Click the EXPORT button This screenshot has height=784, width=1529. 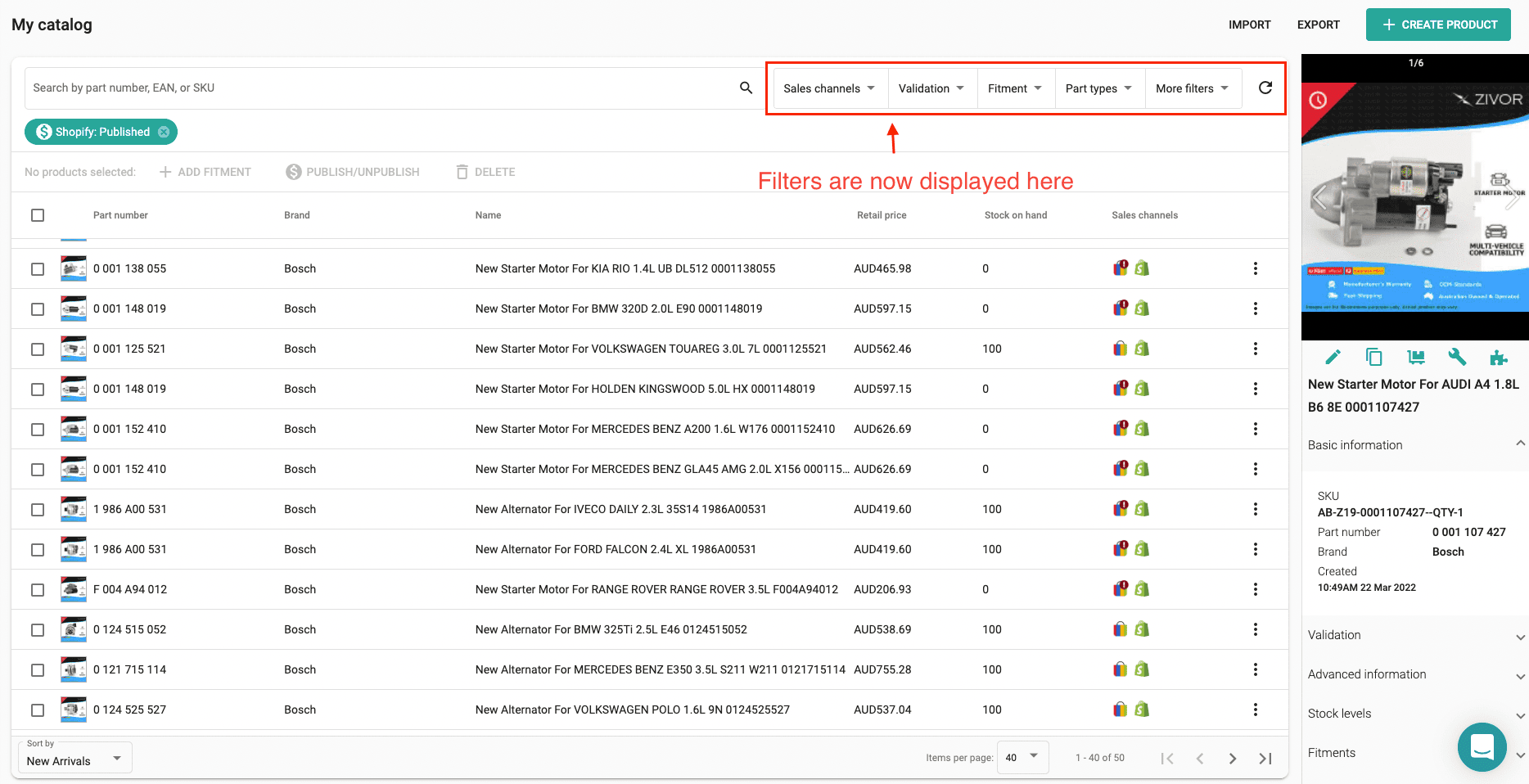(x=1319, y=25)
